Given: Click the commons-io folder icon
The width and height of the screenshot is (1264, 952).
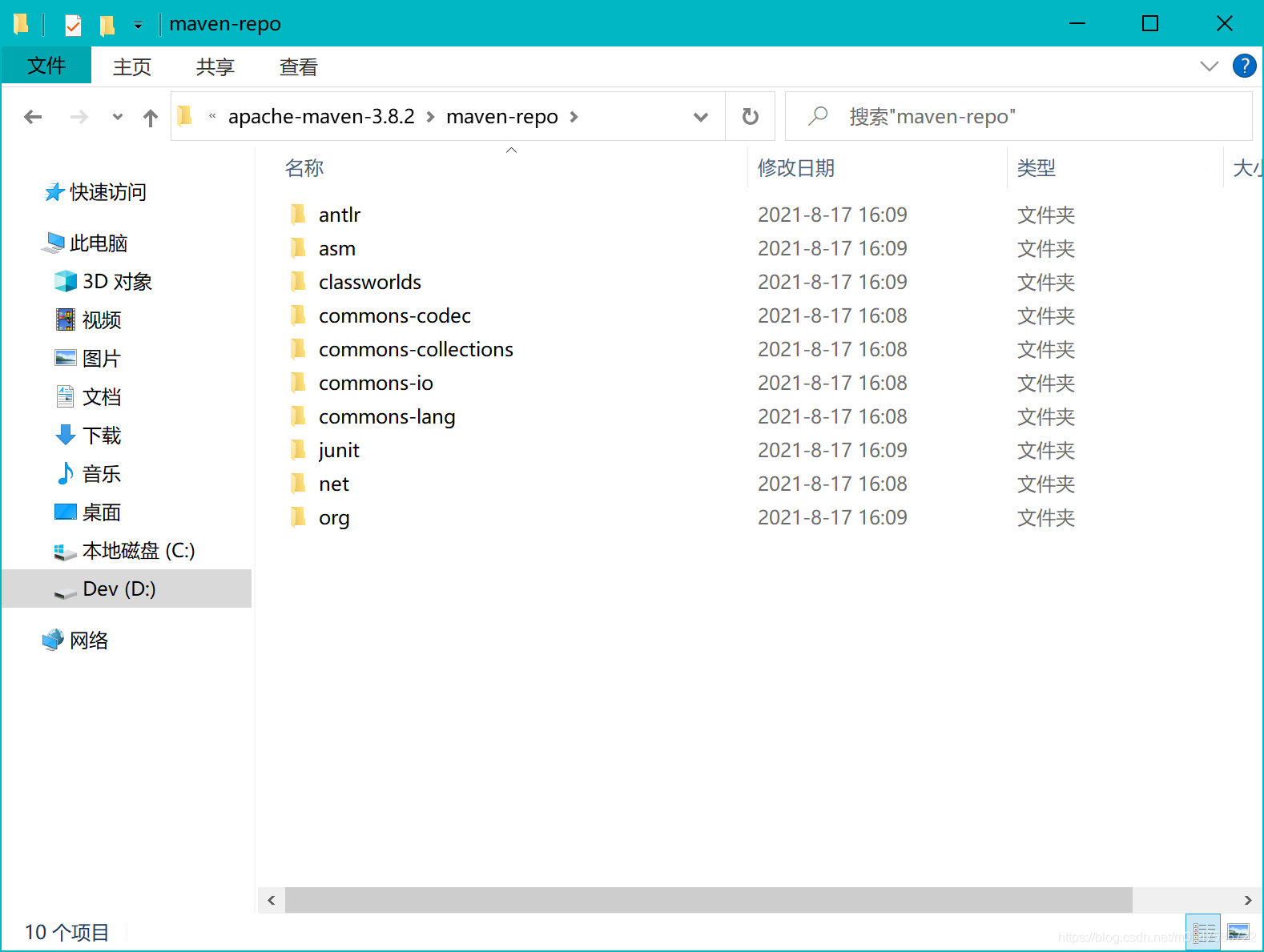Looking at the screenshot, I should pyautogui.click(x=298, y=382).
